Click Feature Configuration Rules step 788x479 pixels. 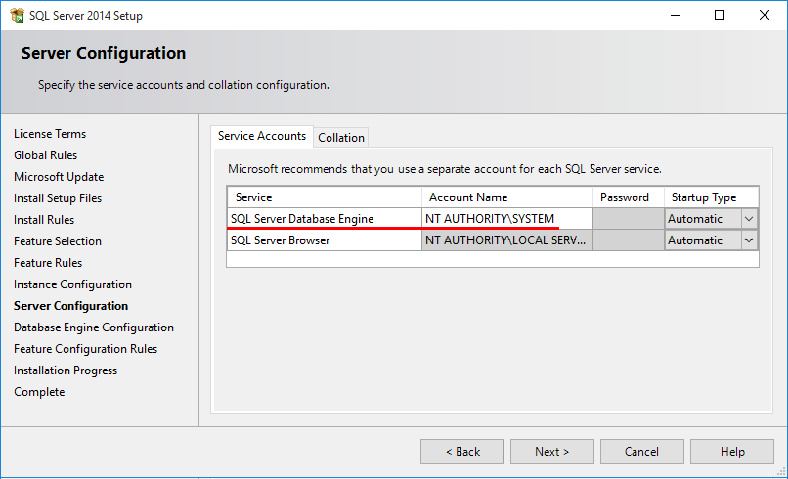click(x=85, y=349)
